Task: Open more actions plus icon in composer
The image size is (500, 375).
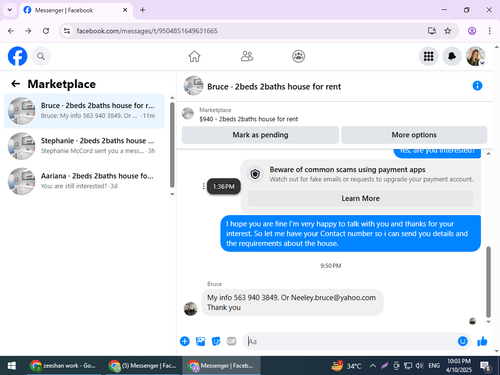Action: 185,341
